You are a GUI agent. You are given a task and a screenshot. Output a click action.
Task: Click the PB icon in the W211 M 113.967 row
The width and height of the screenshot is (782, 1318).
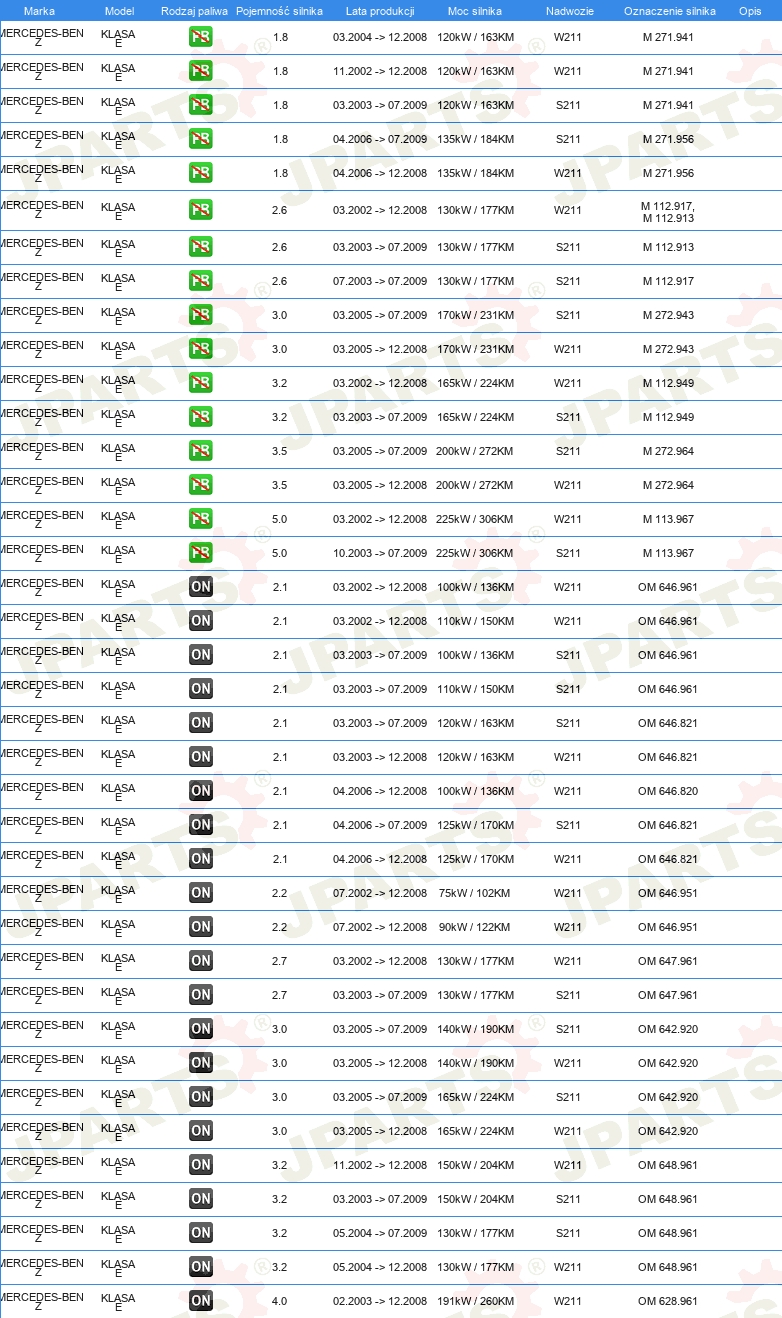200,520
